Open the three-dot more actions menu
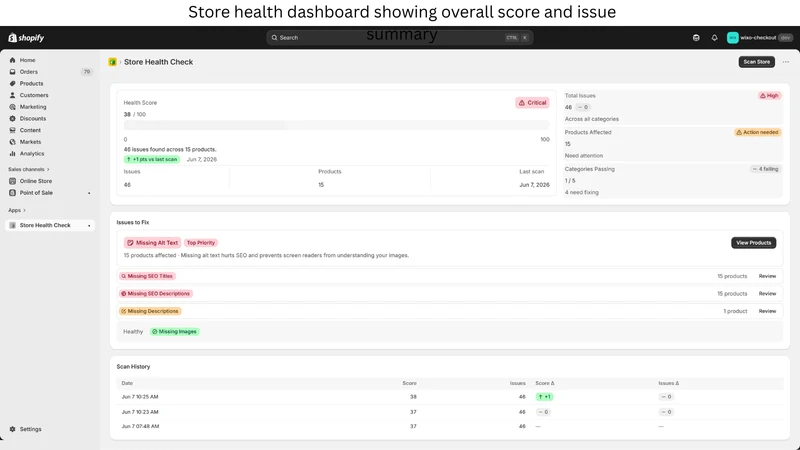Viewport: 800px width, 450px height. pyautogui.click(x=786, y=62)
